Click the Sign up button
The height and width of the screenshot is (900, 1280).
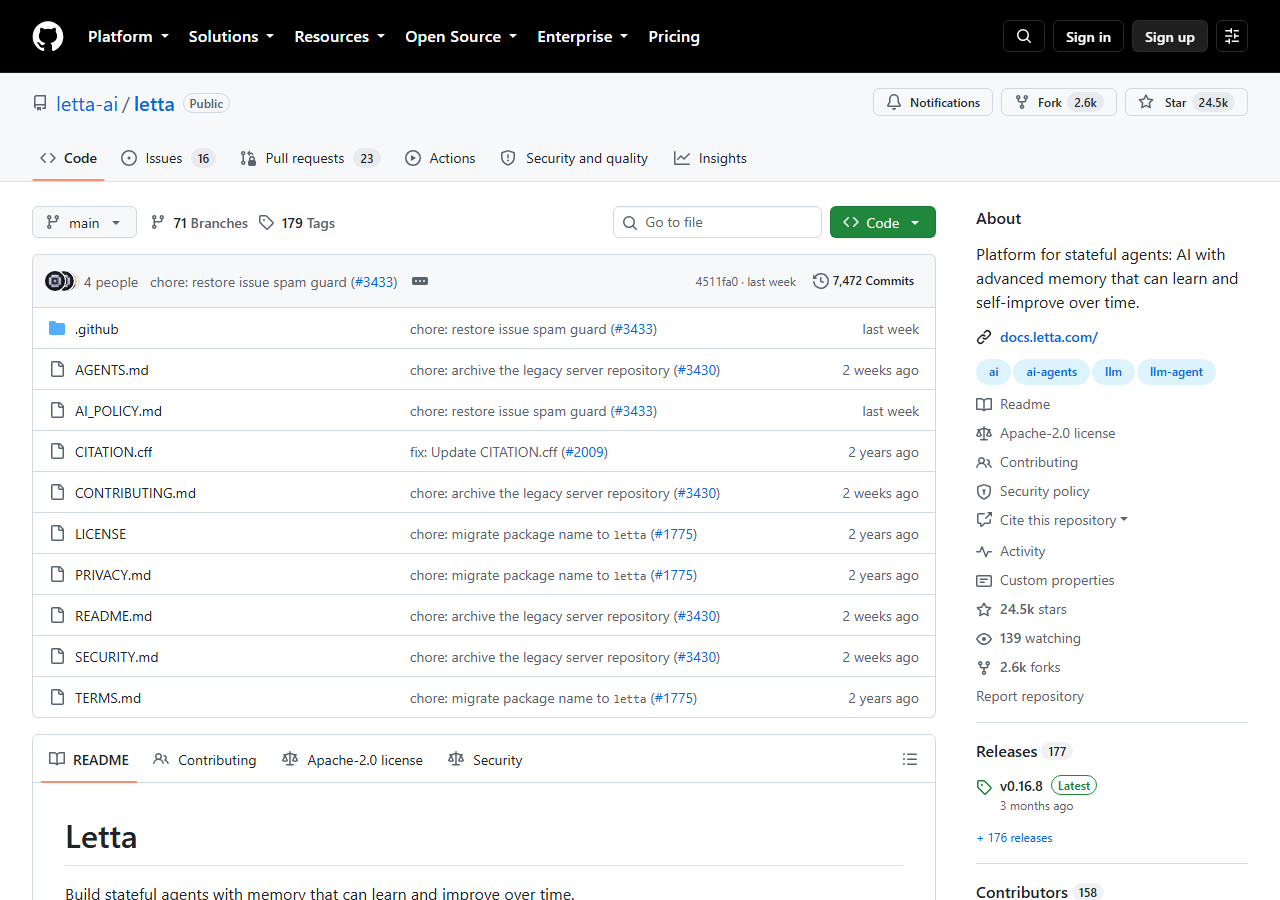tap(1170, 36)
